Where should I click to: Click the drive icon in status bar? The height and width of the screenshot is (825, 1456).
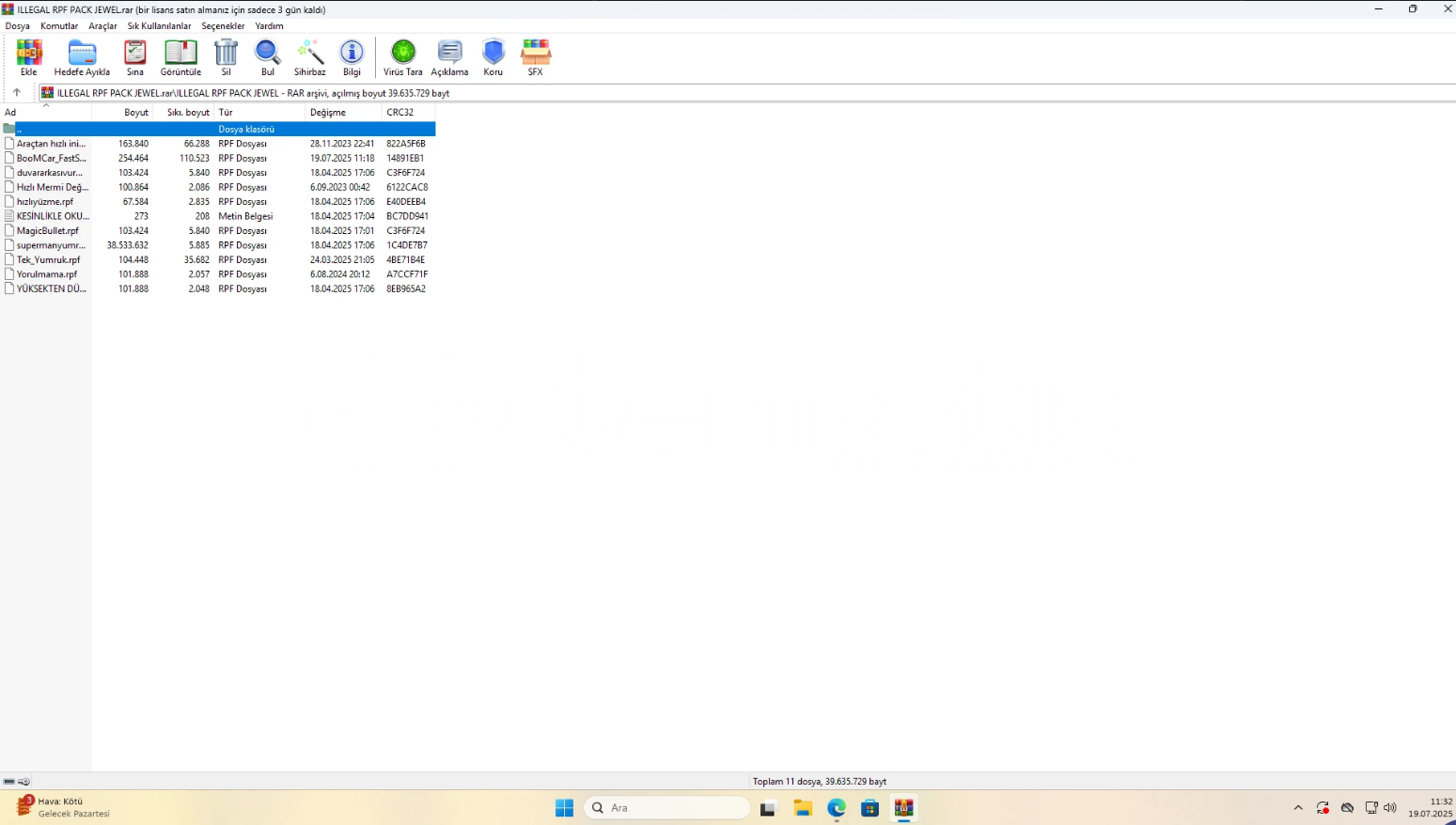pyautogui.click(x=9, y=782)
